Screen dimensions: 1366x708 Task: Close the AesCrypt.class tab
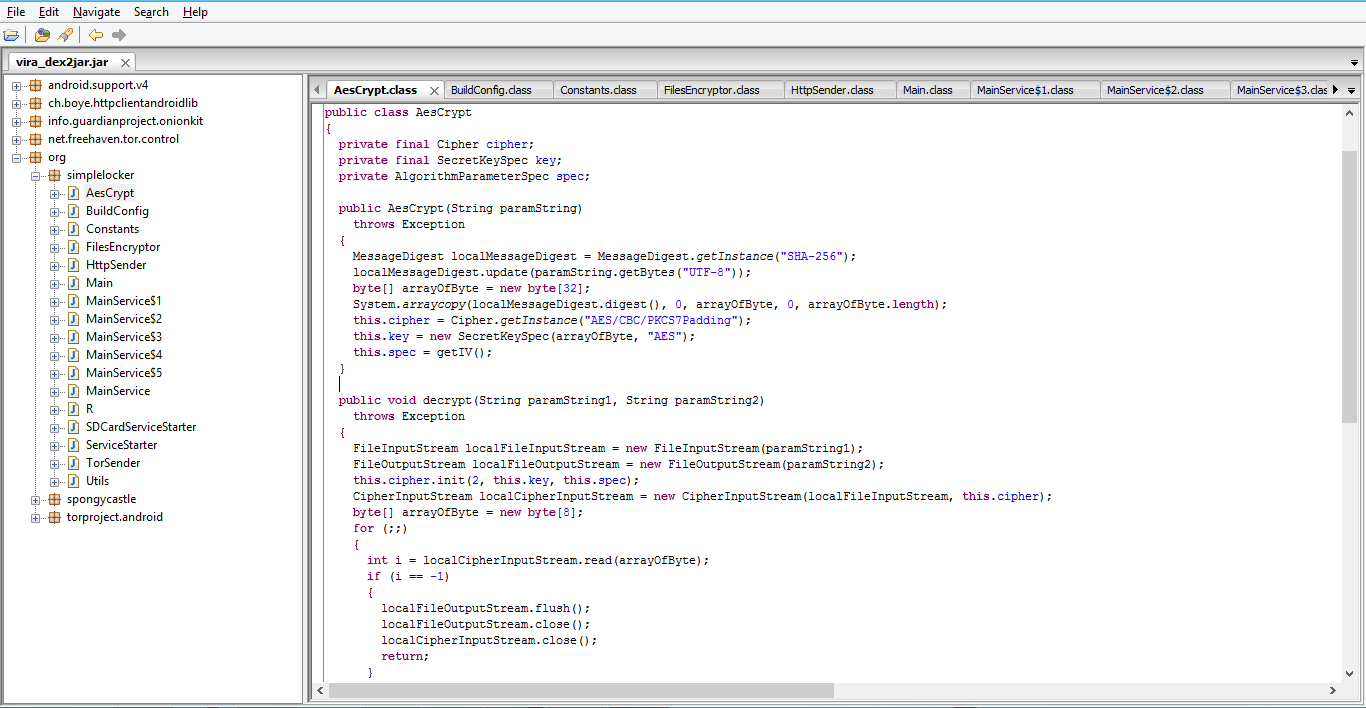tap(433, 91)
